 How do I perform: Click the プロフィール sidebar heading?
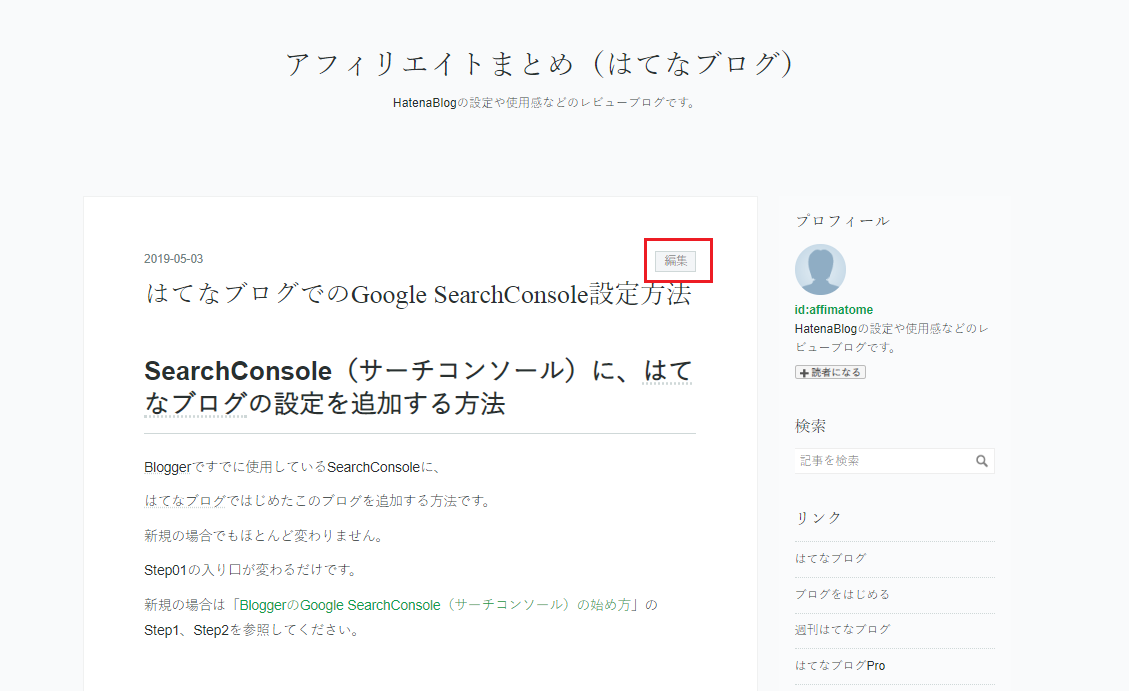pos(842,221)
